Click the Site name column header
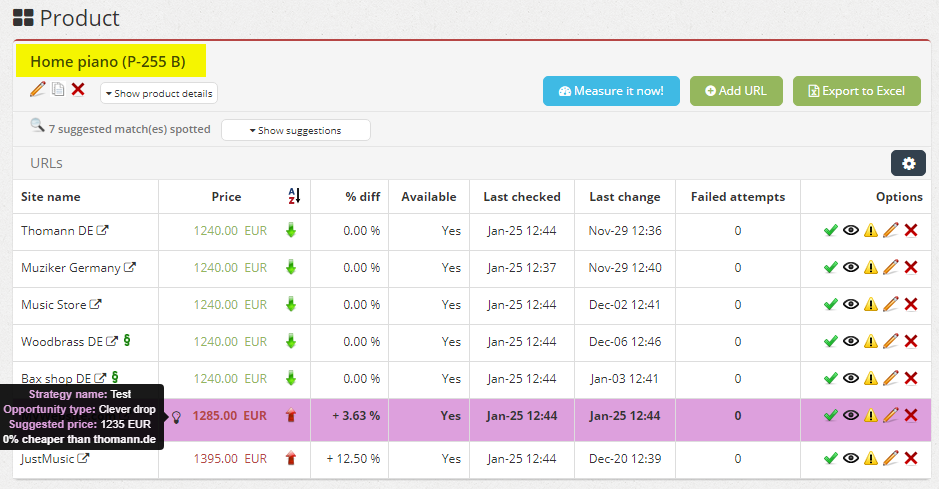The height and width of the screenshot is (489, 939). click(50, 197)
